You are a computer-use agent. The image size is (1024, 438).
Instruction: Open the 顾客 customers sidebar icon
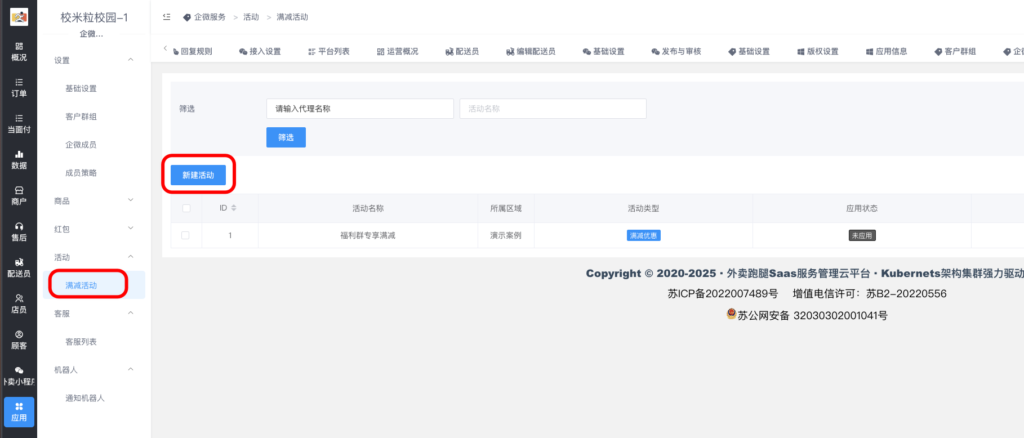pos(19,339)
